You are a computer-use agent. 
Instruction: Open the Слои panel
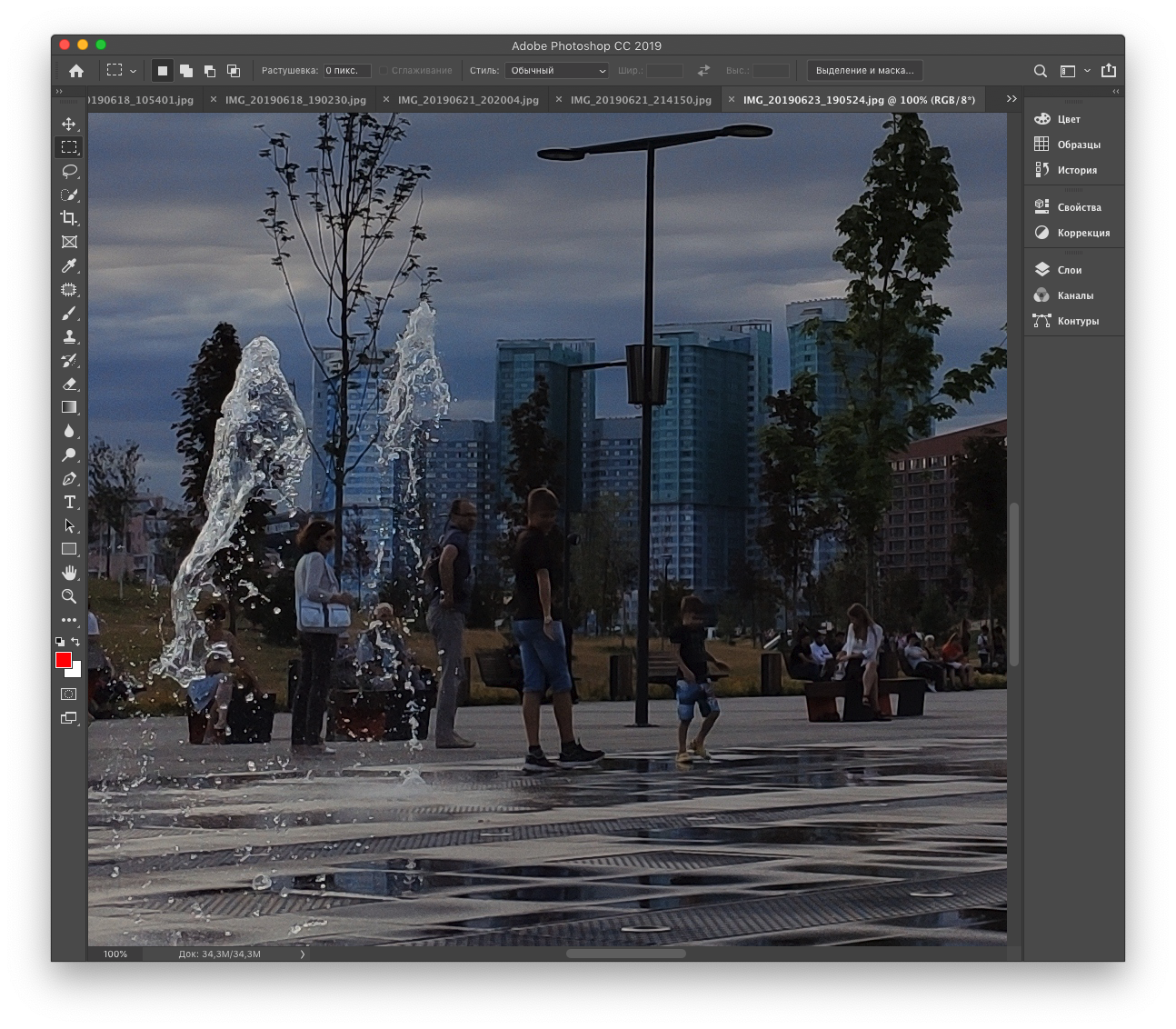tap(1069, 270)
